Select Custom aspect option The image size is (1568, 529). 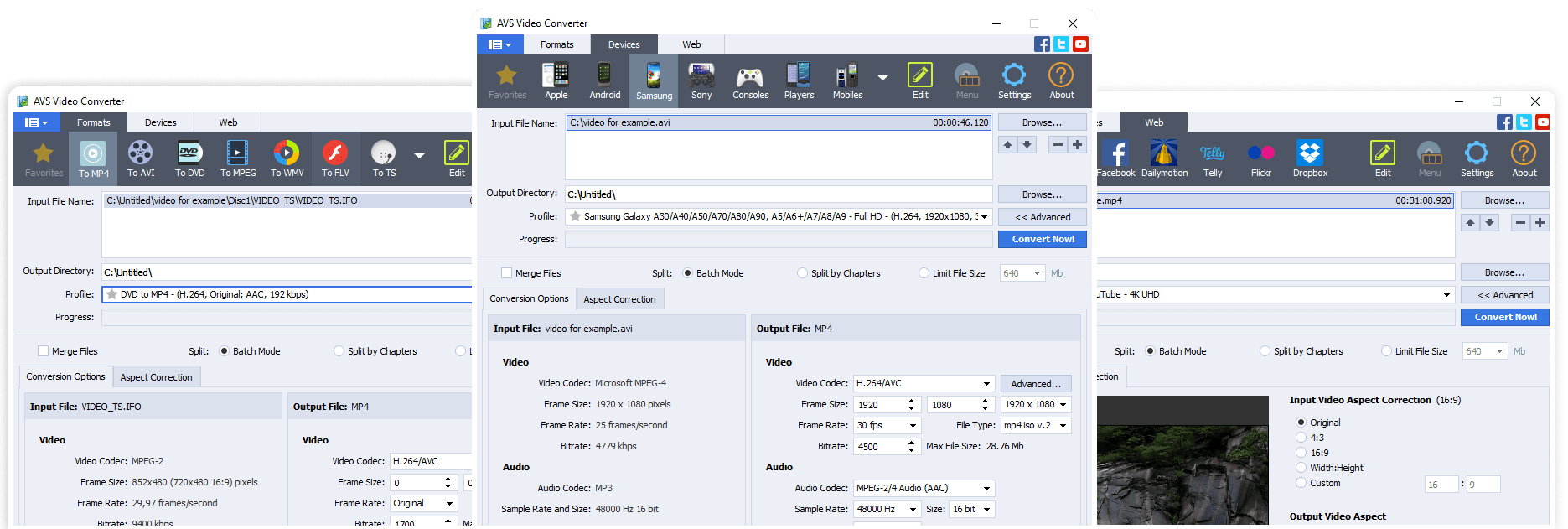point(1301,483)
